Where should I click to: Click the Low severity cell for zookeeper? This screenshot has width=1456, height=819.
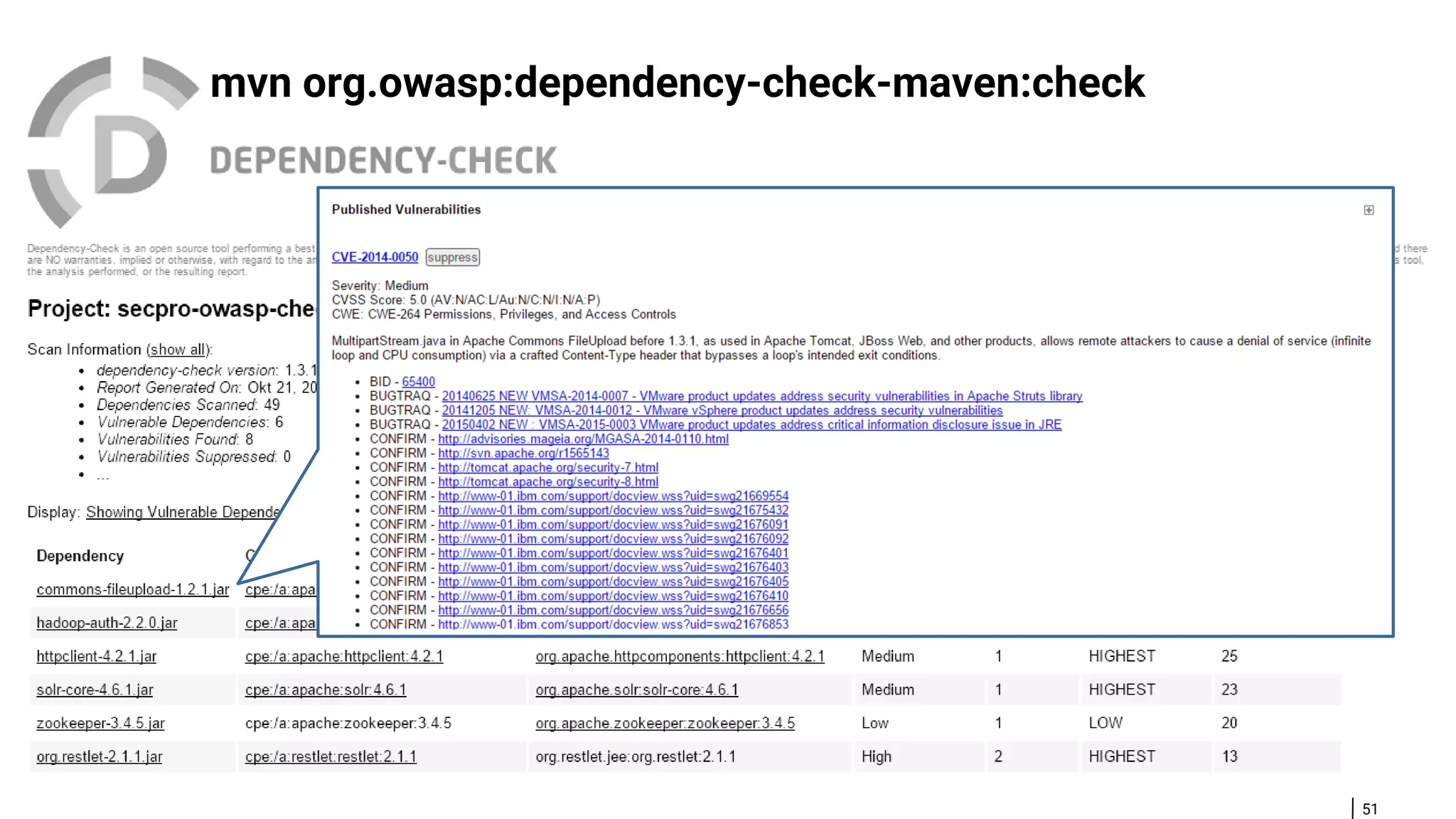click(875, 723)
